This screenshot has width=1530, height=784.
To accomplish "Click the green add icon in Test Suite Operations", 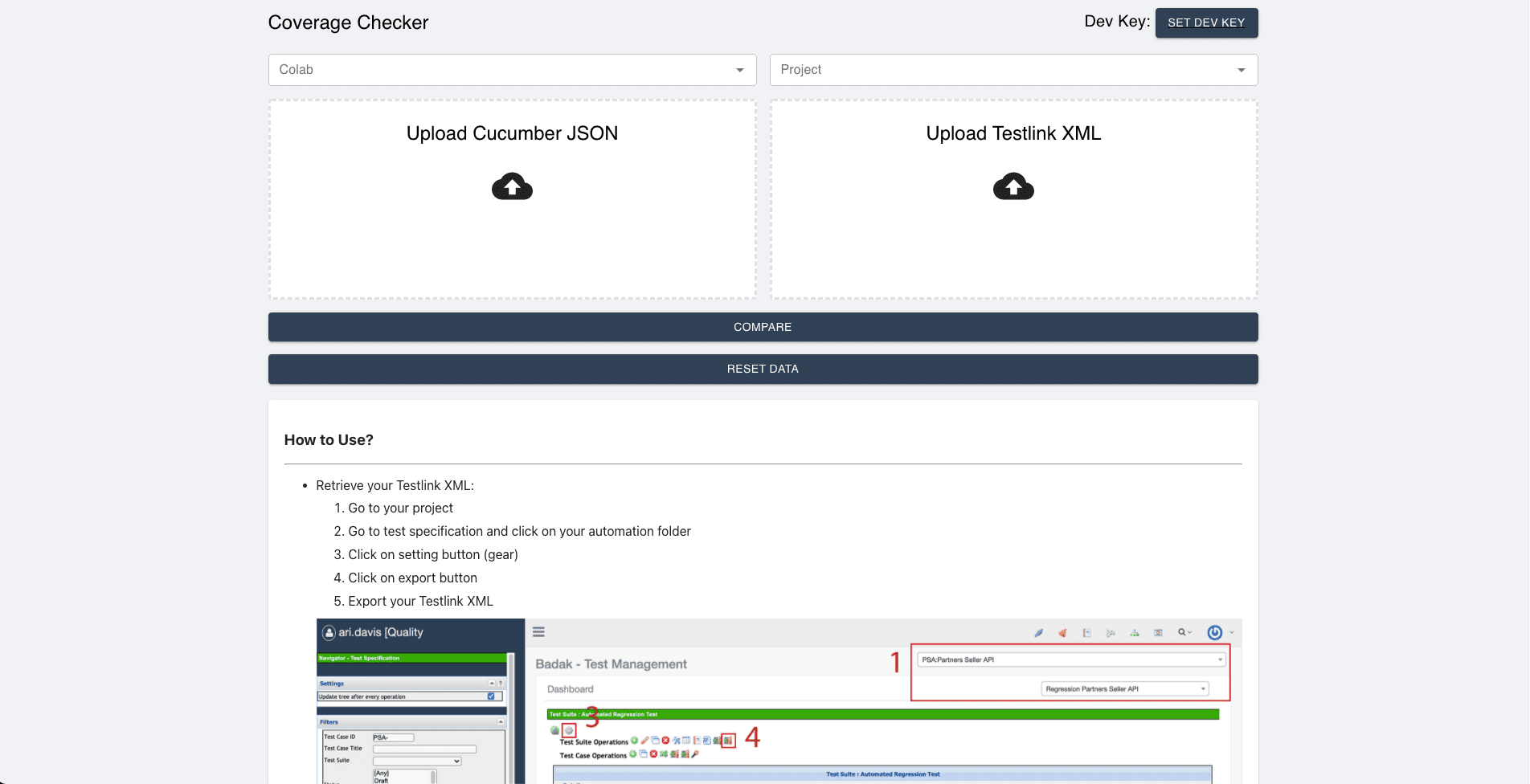I will [x=634, y=741].
